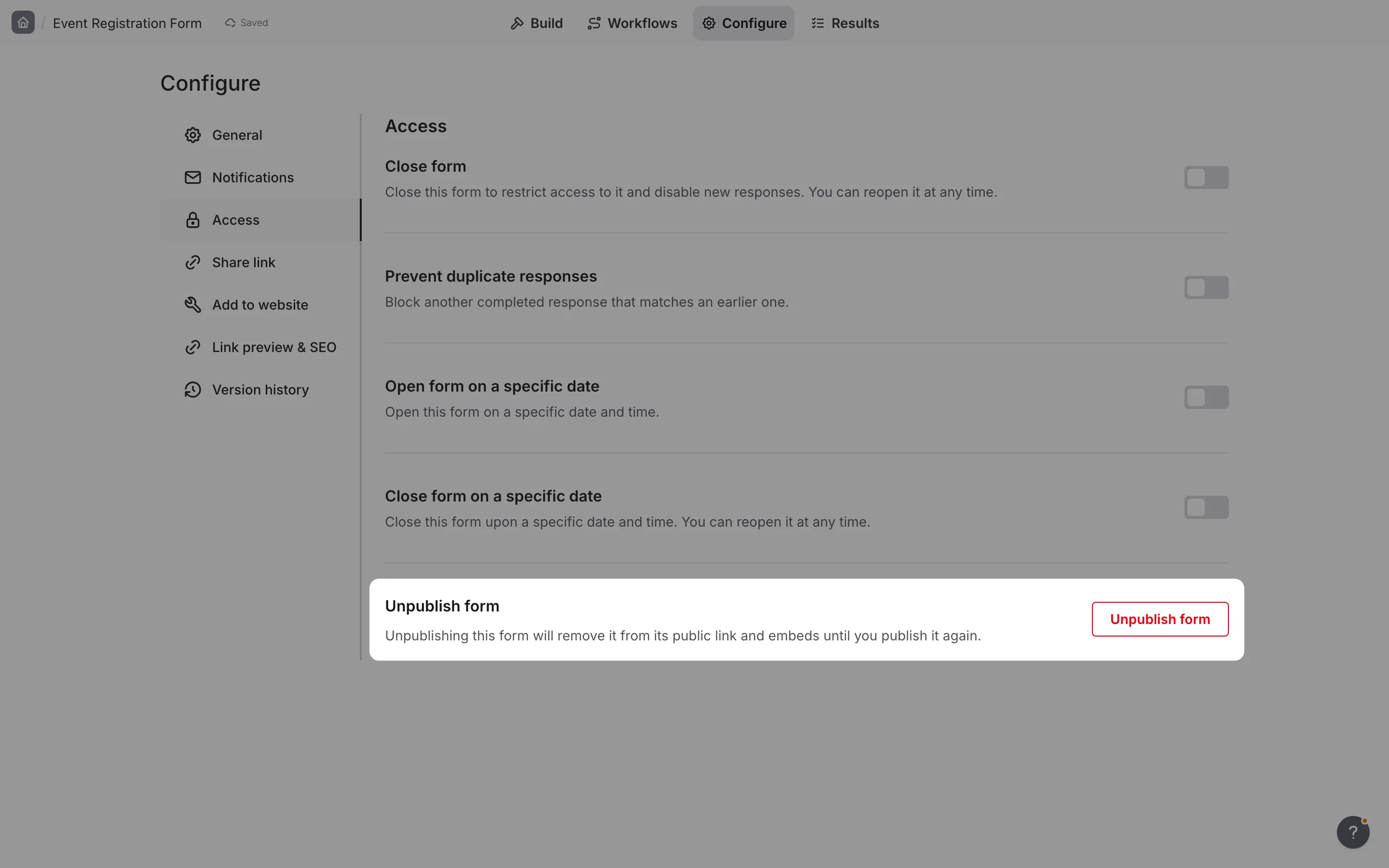Click the Share link chain icon
1389x868 pixels.
pyautogui.click(x=193, y=262)
